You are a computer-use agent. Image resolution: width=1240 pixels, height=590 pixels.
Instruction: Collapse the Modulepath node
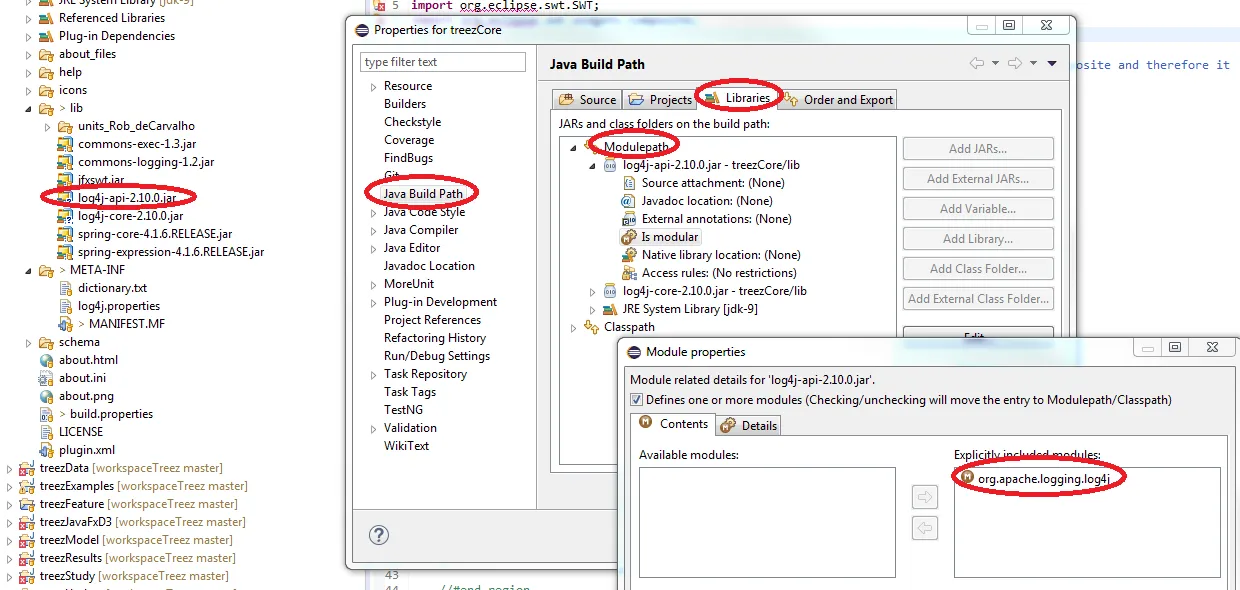[x=574, y=147]
